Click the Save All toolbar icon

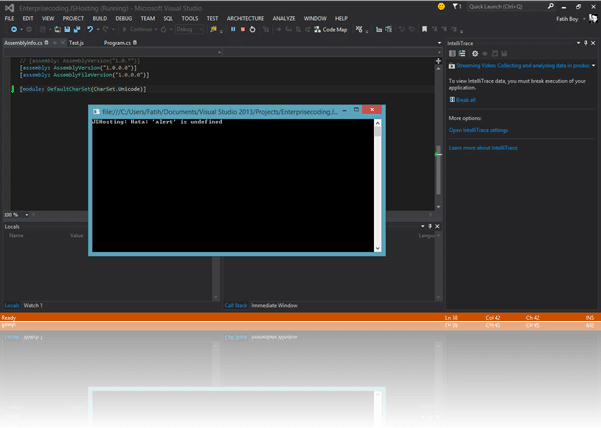click(x=77, y=30)
